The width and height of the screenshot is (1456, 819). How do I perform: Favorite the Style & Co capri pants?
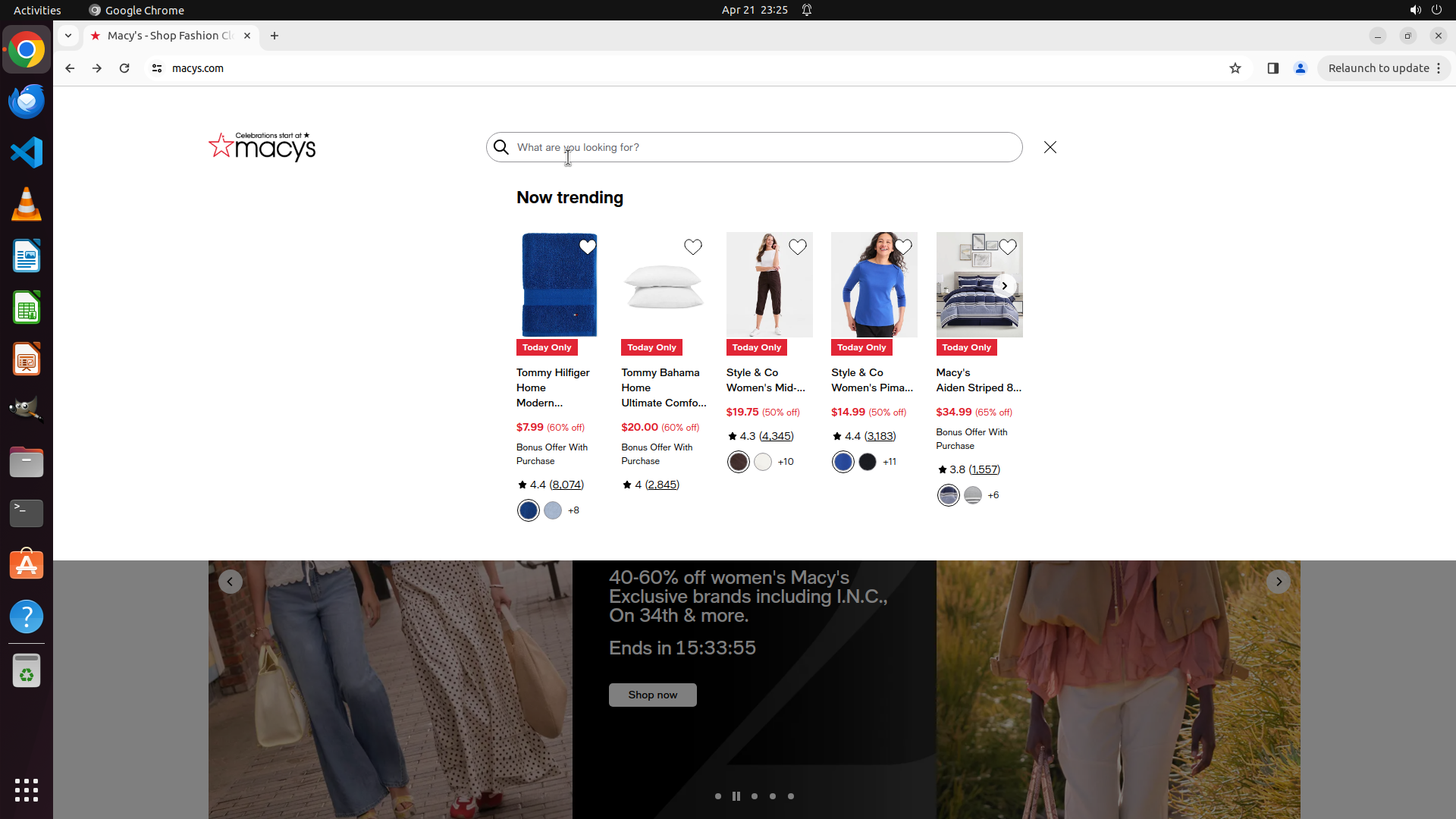point(797,246)
